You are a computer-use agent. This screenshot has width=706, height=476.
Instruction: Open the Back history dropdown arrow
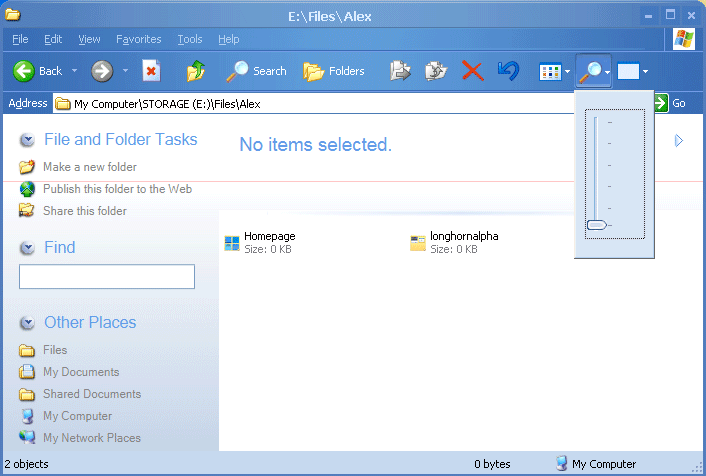click(75, 71)
